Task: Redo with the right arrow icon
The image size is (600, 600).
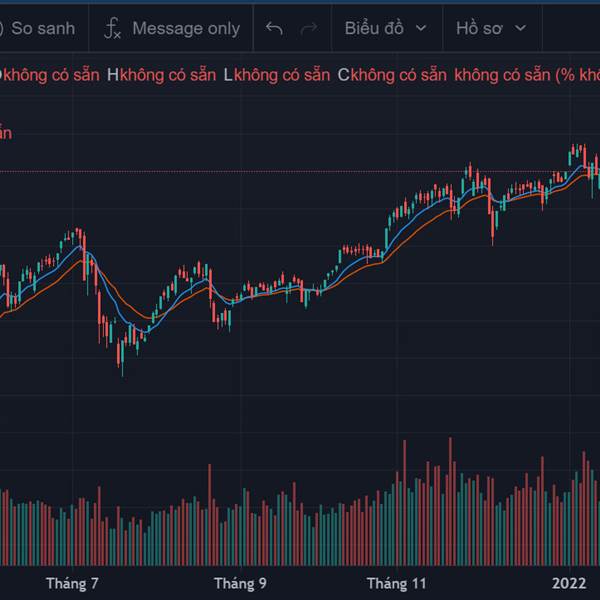Action: [309, 28]
